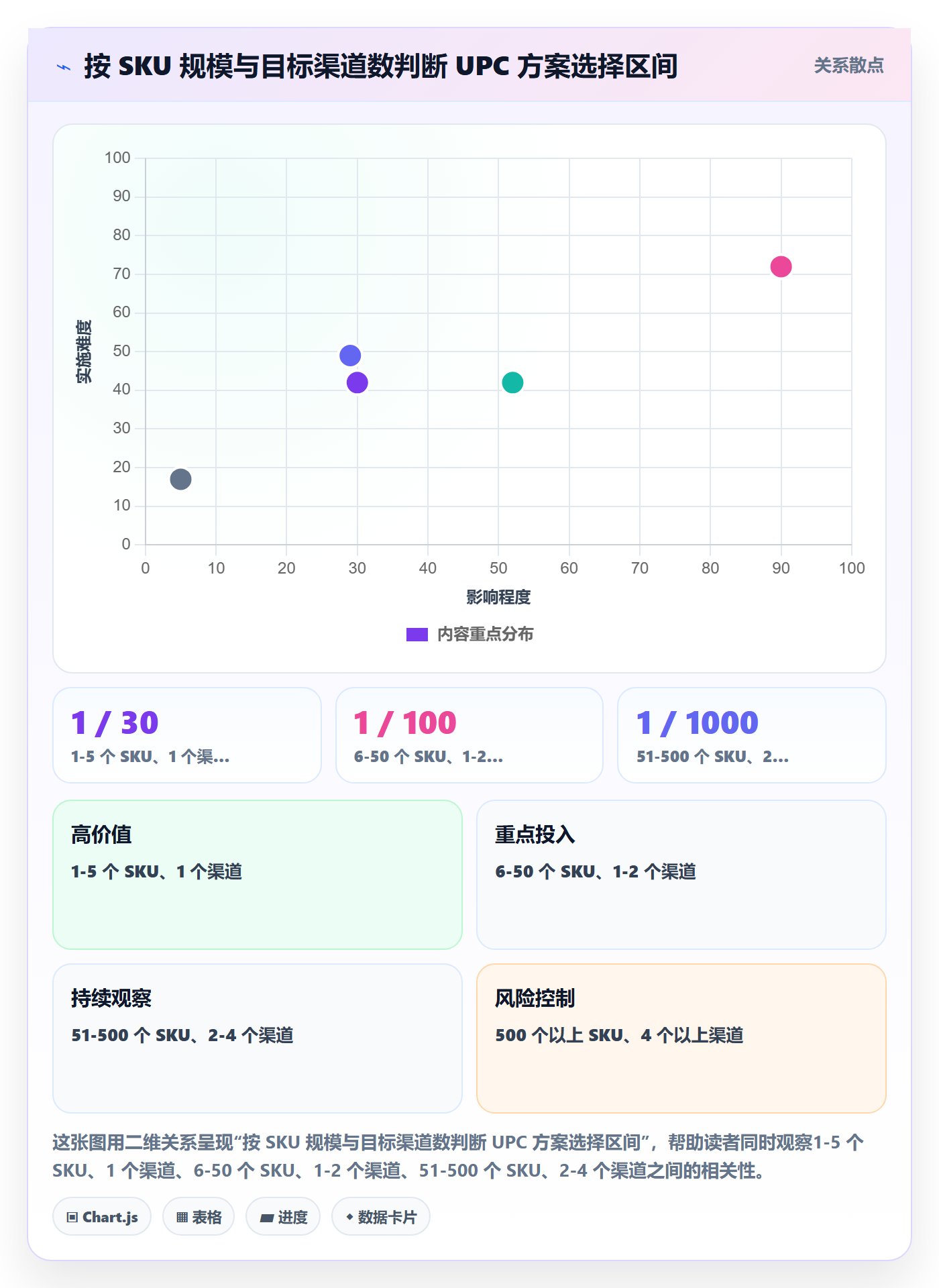This screenshot has width=939, height=1288.
Task: Click the lightning bolt icon beside the title
Action: click(x=64, y=67)
